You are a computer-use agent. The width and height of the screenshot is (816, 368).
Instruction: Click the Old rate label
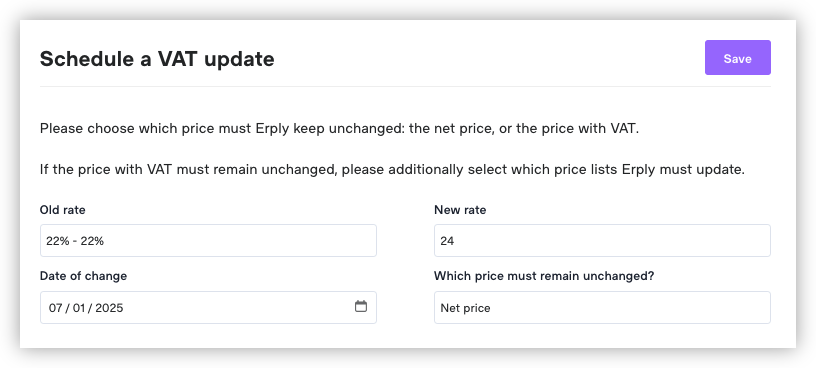coord(62,210)
